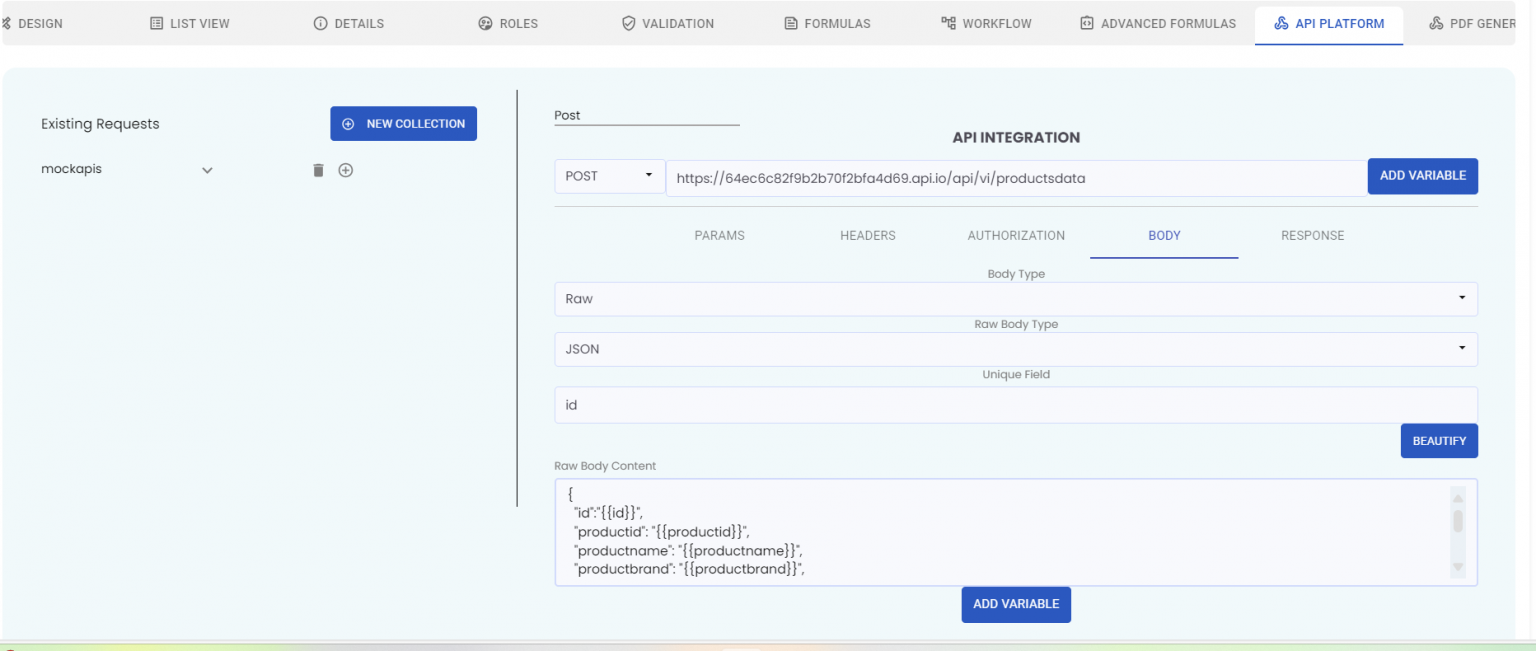Image resolution: width=1536 pixels, height=651 pixels.
Task: Click the Validation checkmark icon
Action: [629, 22]
